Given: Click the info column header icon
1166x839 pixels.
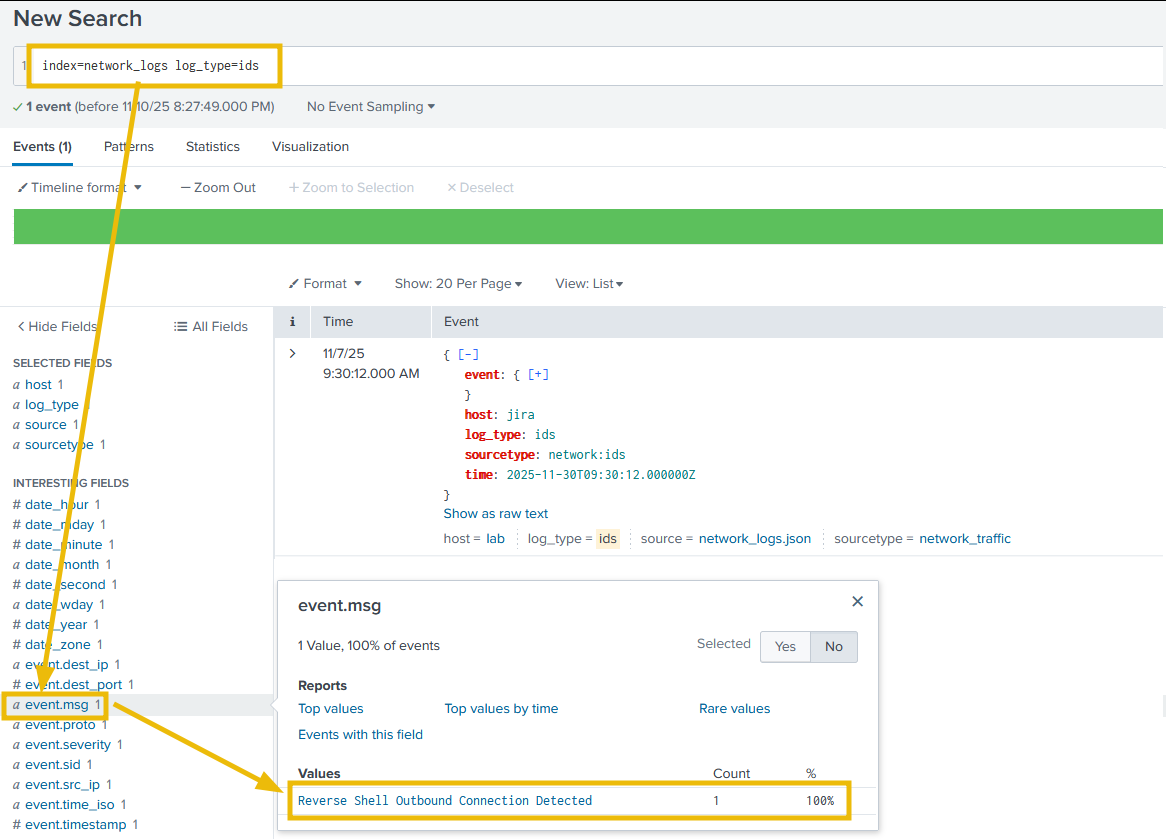Looking at the screenshot, I should [292, 322].
